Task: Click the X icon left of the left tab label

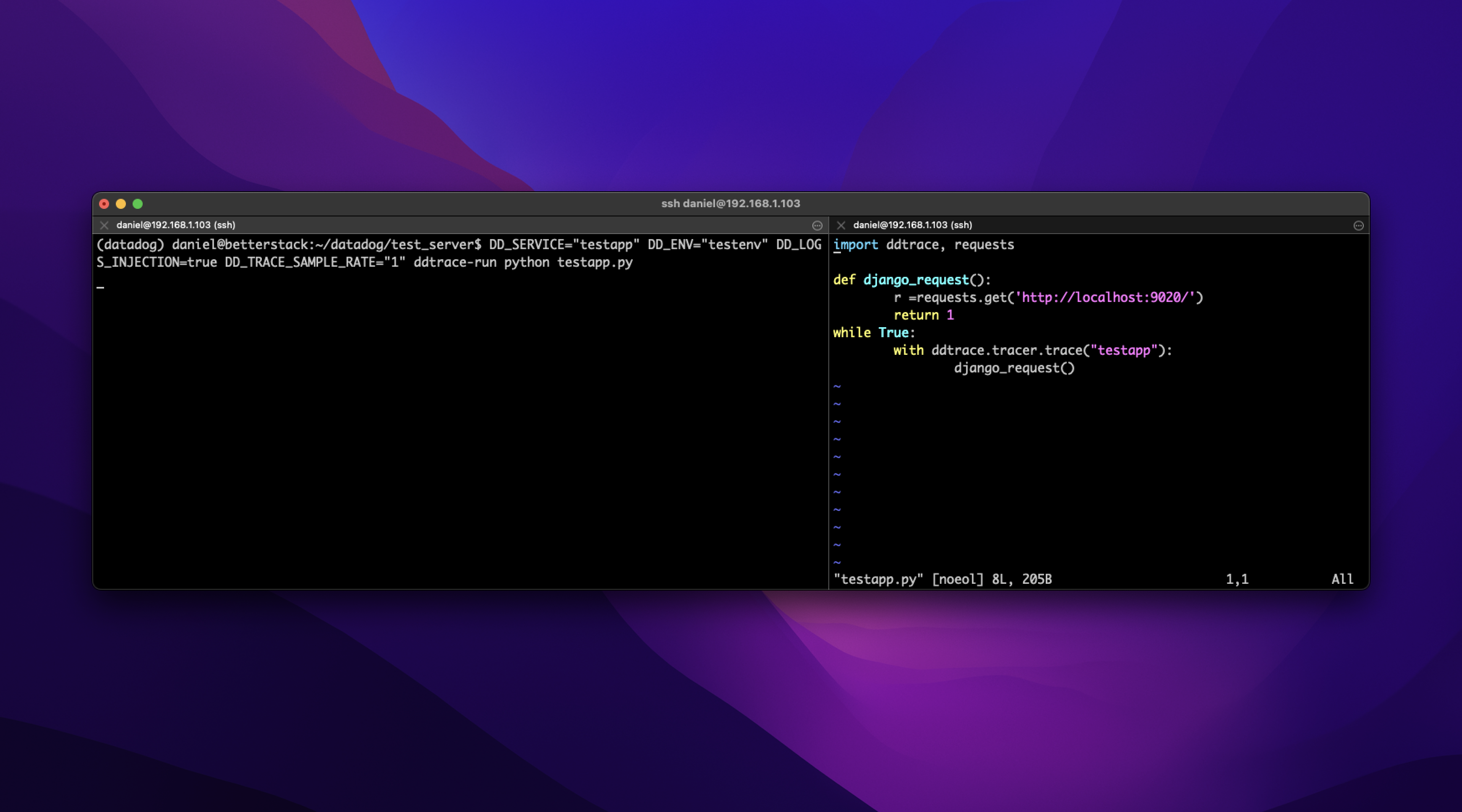Action: click(105, 225)
